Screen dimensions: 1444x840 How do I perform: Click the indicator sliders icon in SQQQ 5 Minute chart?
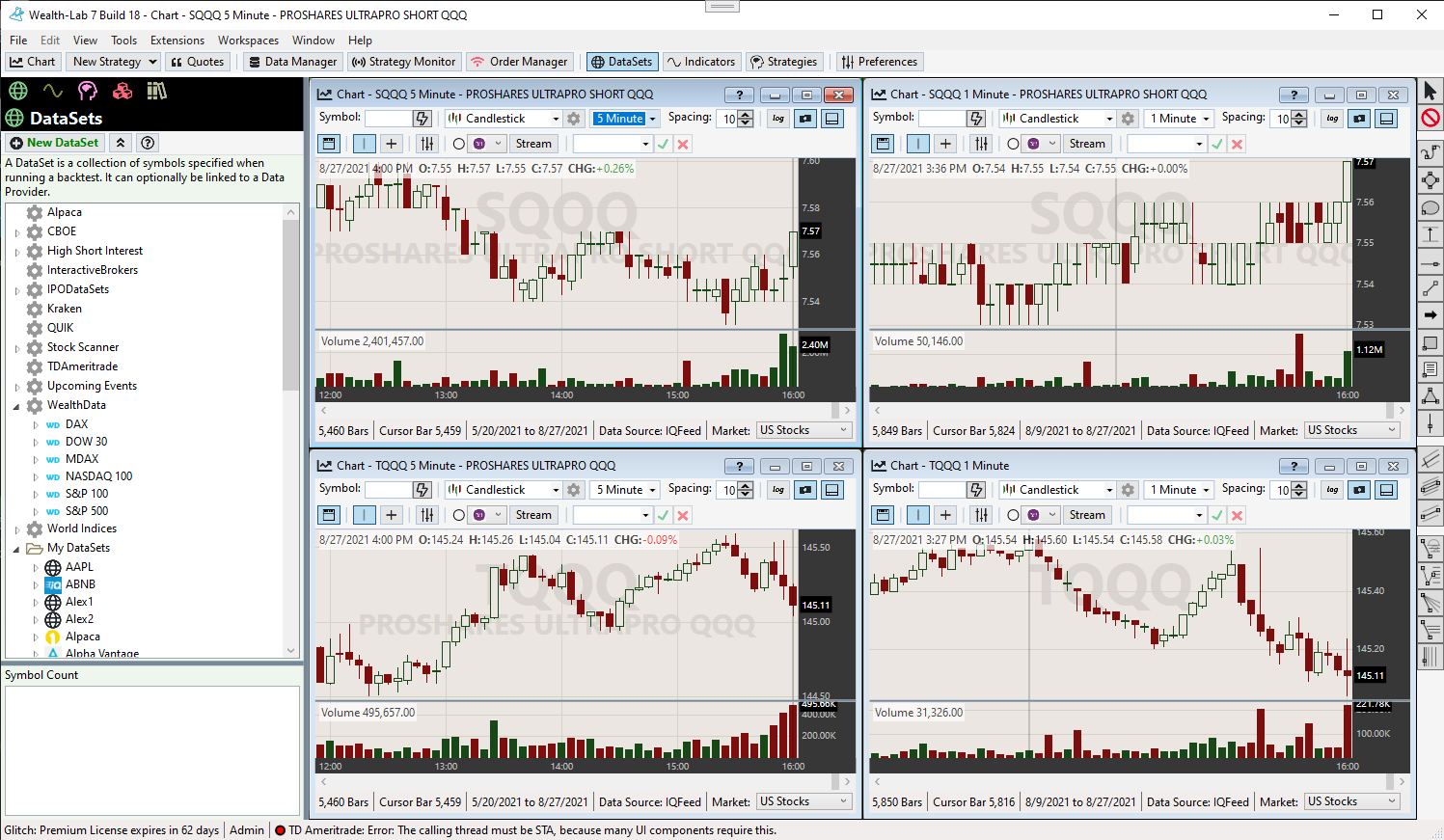pos(427,144)
